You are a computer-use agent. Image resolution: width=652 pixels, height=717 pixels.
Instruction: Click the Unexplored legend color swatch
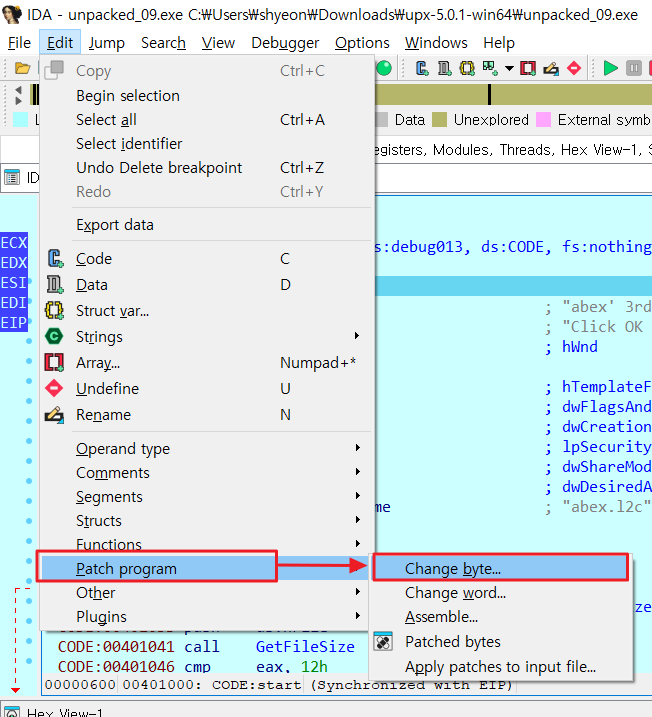click(439, 120)
